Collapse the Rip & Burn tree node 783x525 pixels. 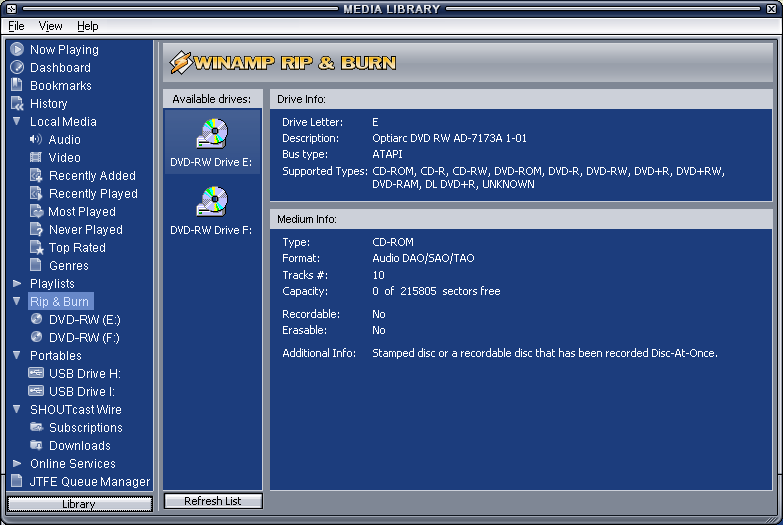(17, 301)
